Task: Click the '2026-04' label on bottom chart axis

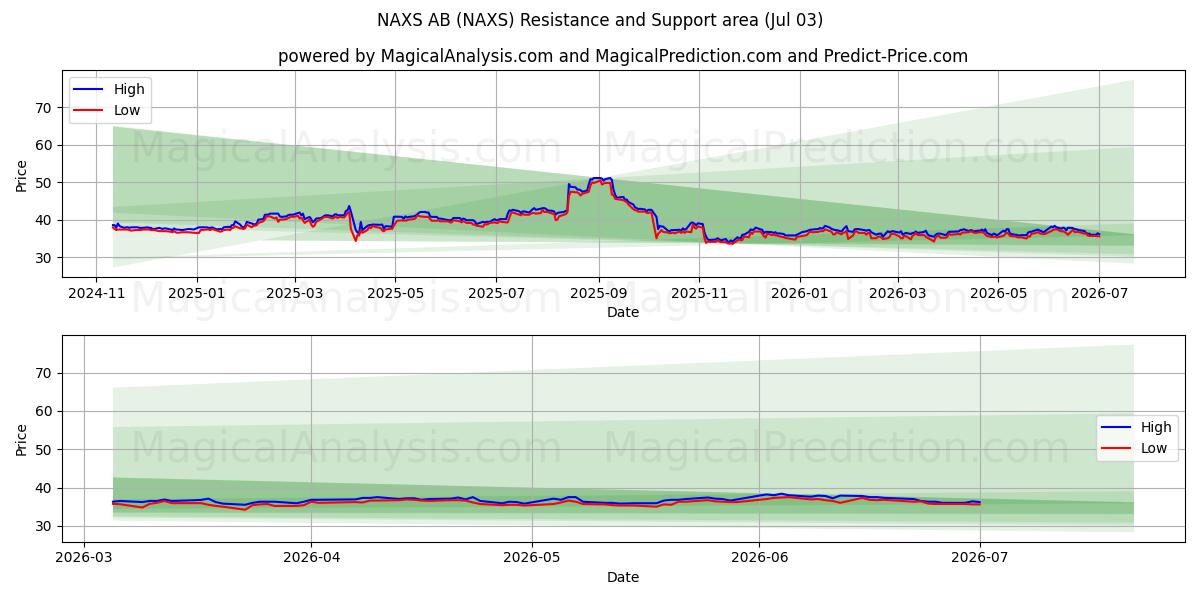Action: [x=311, y=559]
